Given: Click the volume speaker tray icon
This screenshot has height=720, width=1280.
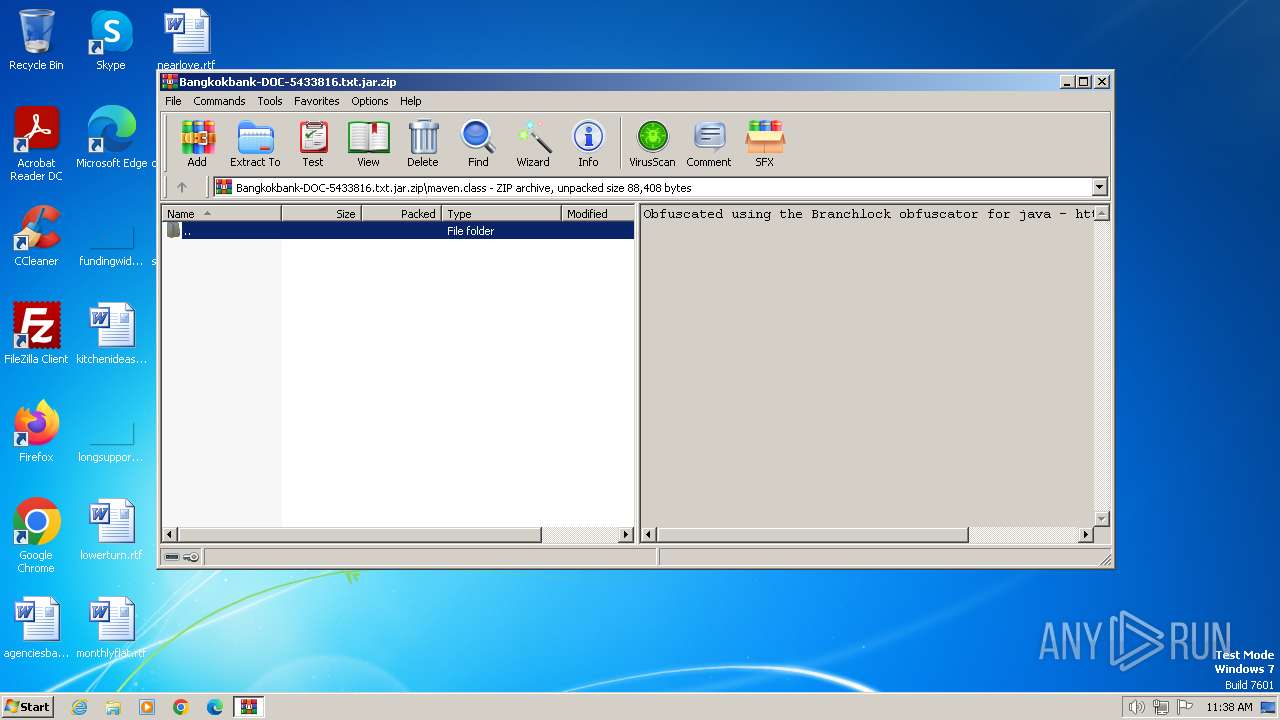Looking at the screenshot, I should click(x=1136, y=707).
